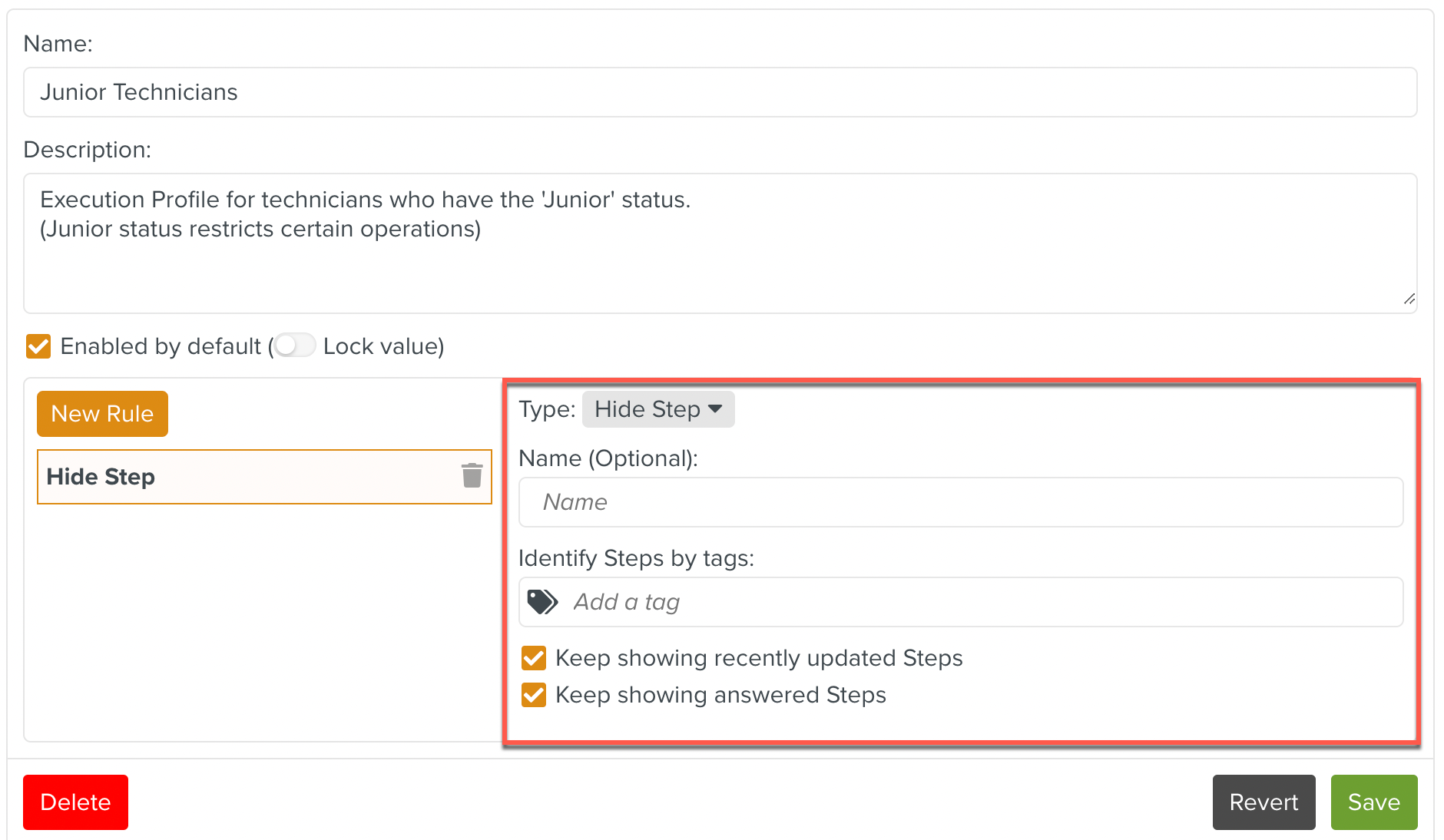1444x840 pixels.
Task: Click the dropdown arrow next to Hide Step type
Action: (x=716, y=409)
